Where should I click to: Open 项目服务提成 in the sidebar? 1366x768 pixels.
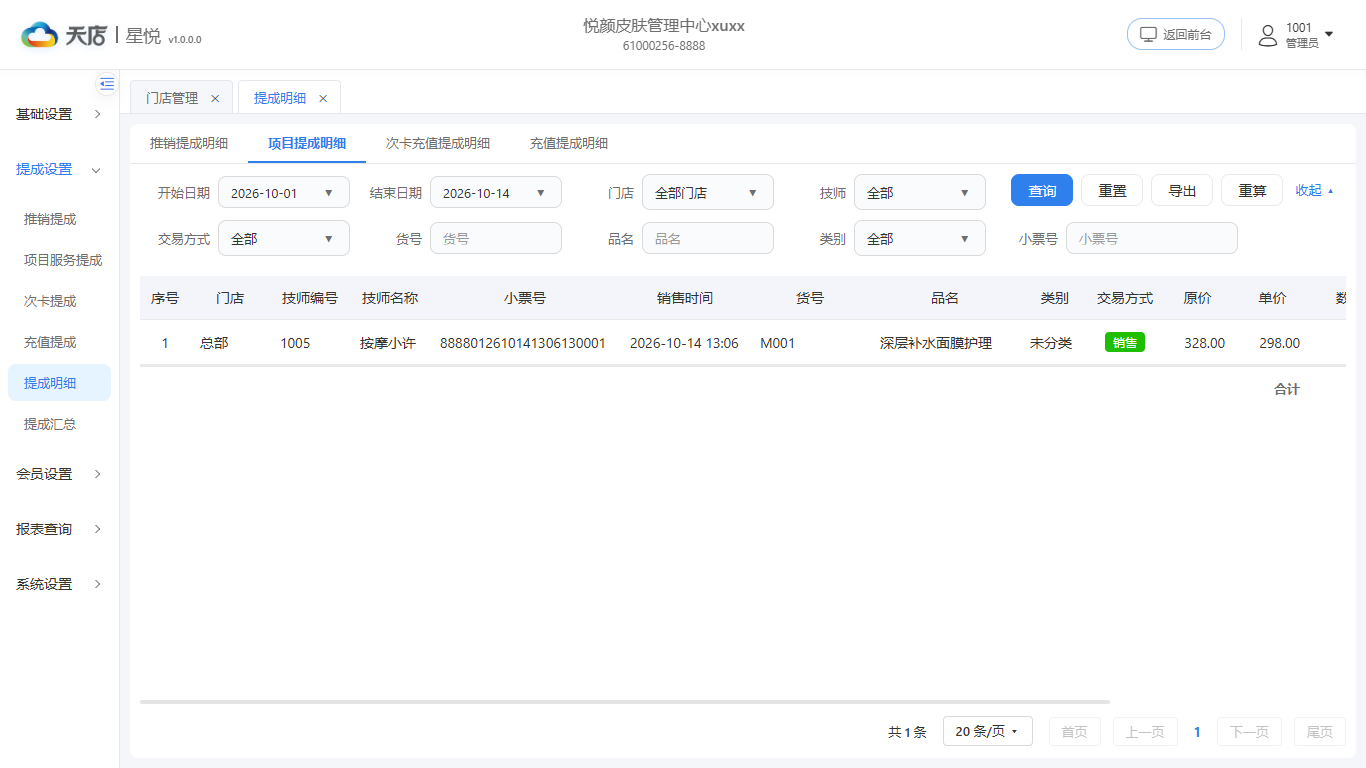59,260
